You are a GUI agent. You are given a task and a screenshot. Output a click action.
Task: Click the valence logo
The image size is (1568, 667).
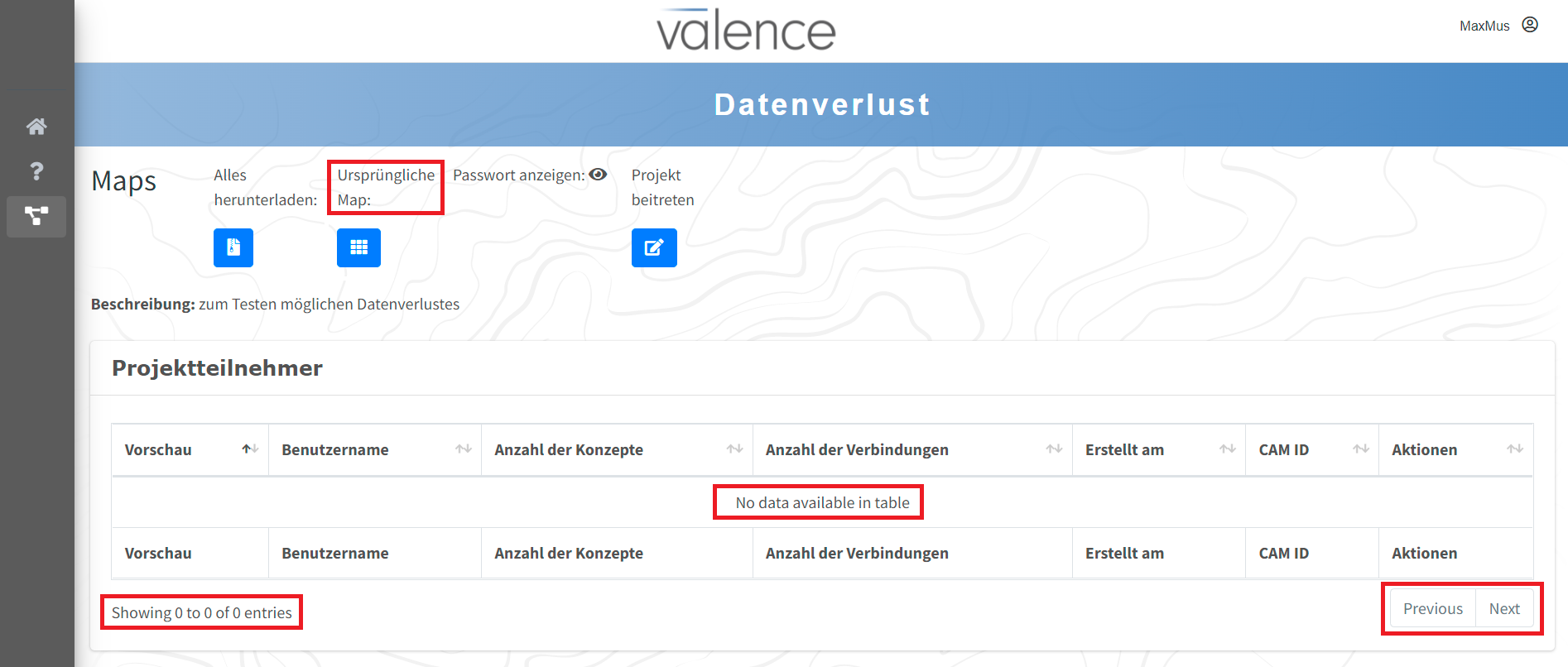746,30
